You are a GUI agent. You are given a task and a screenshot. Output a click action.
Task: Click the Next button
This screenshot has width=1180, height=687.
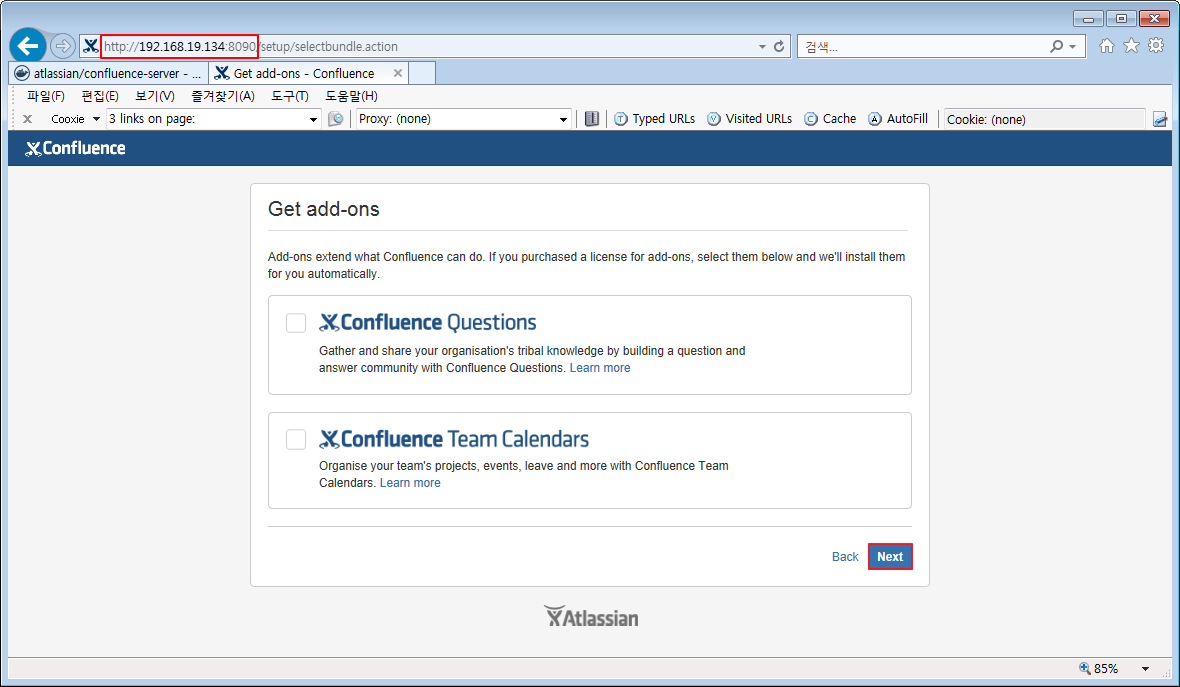(x=890, y=557)
